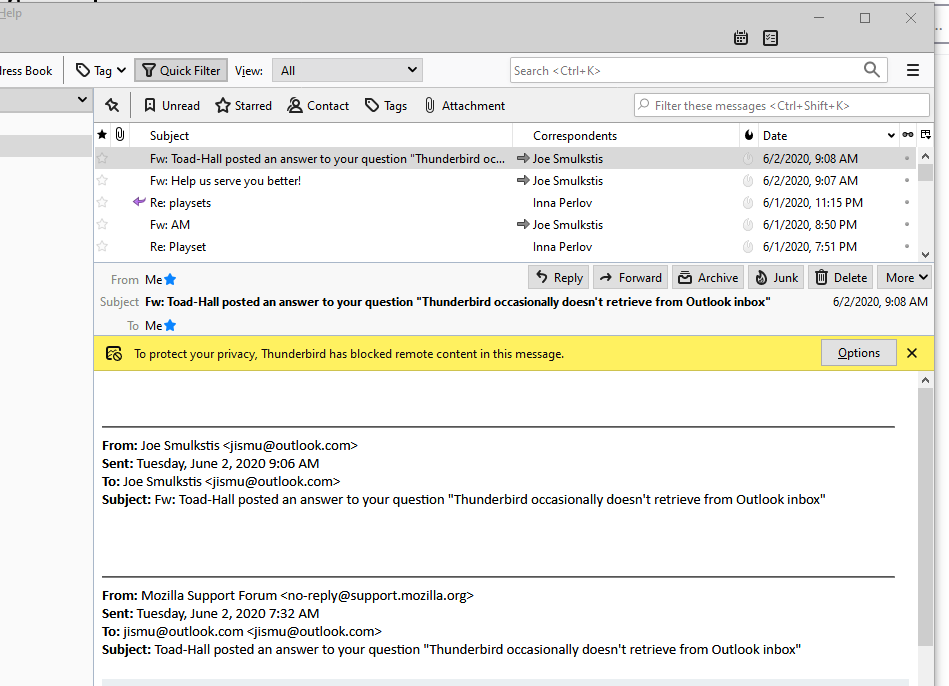Open the column picker icon

coord(925,135)
